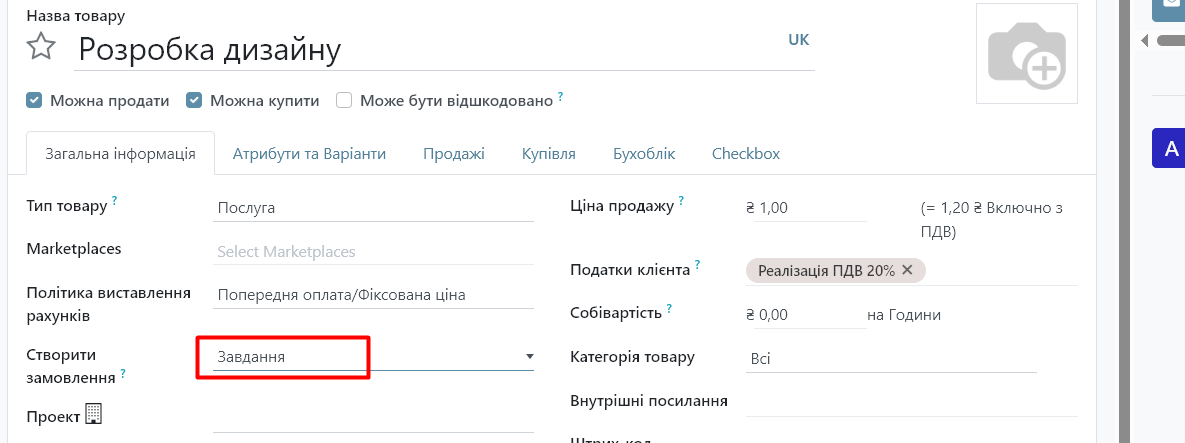Image resolution: width=1185 pixels, height=443 pixels.
Task: Click the purple A avatar icon
Action: (1171, 149)
